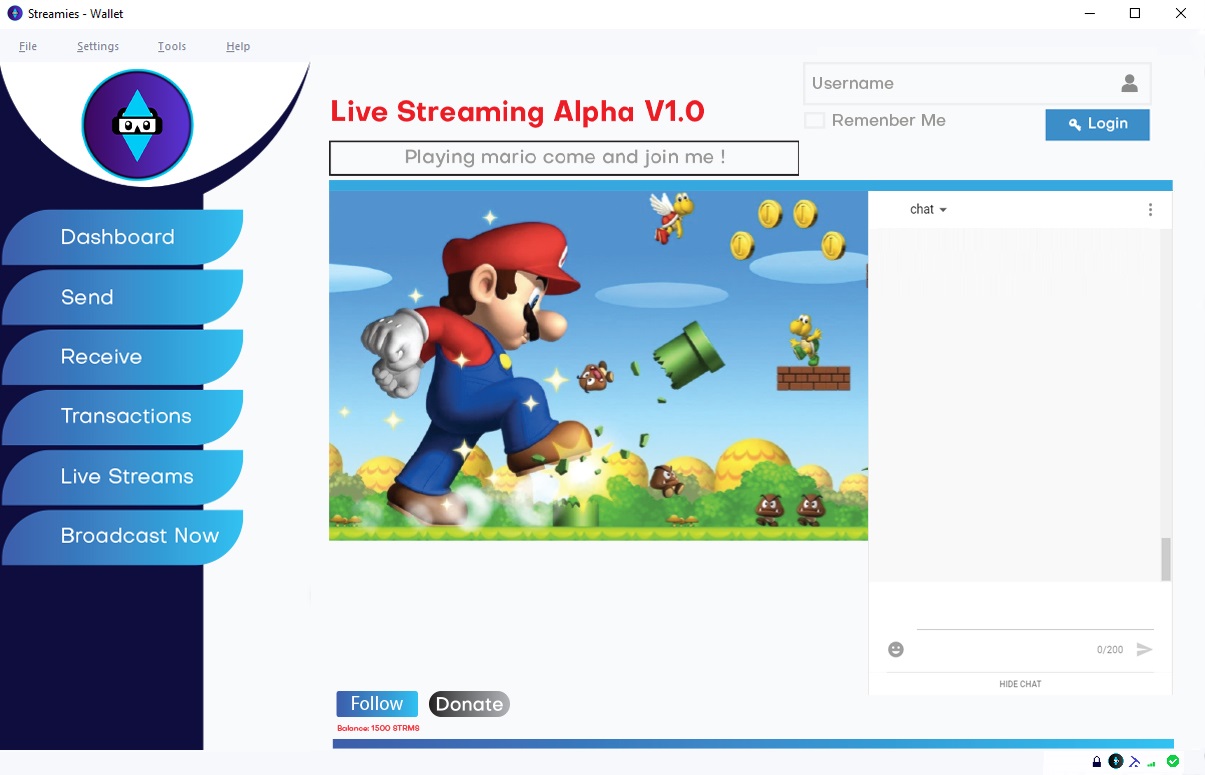This screenshot has height=775, width=1205.
Task: Open the Tools menu
Action: (172, 46)
